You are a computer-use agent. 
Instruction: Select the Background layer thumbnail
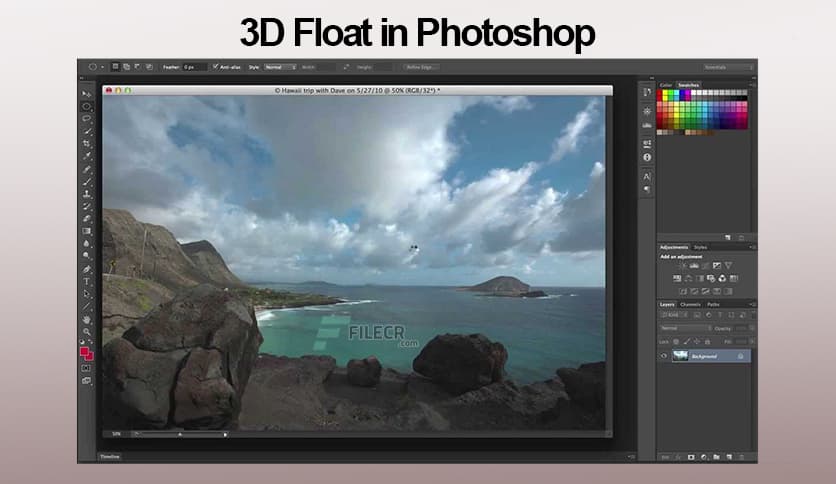tap(680, 356)
